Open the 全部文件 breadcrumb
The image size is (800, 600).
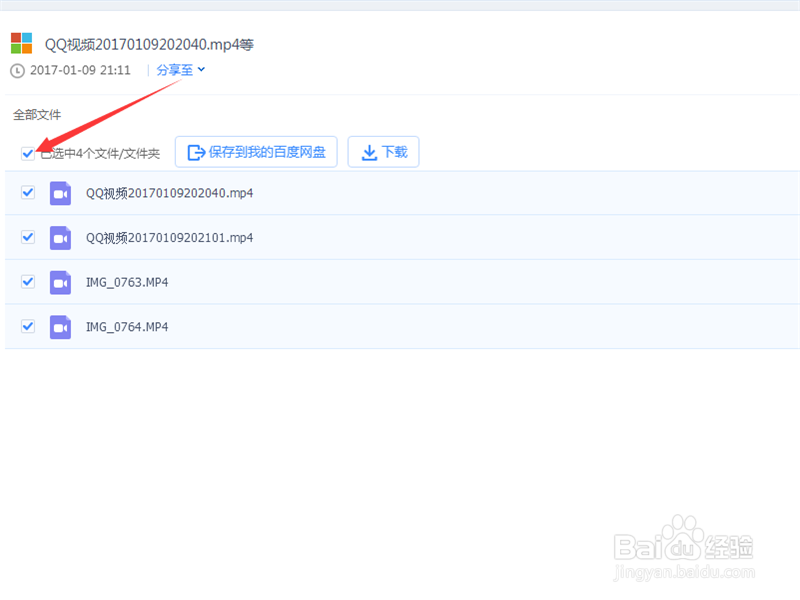(37, 115)
